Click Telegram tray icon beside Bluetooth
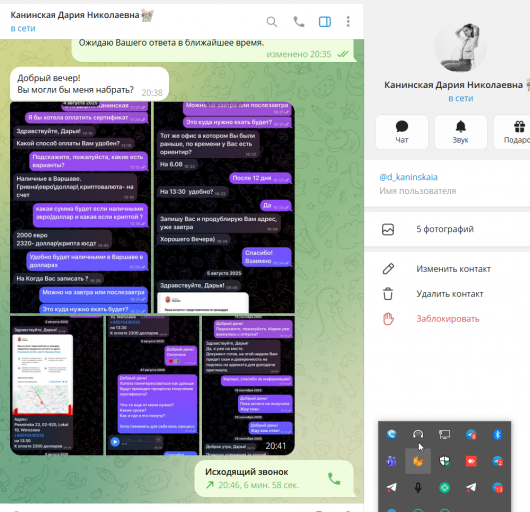 (471, 435)
